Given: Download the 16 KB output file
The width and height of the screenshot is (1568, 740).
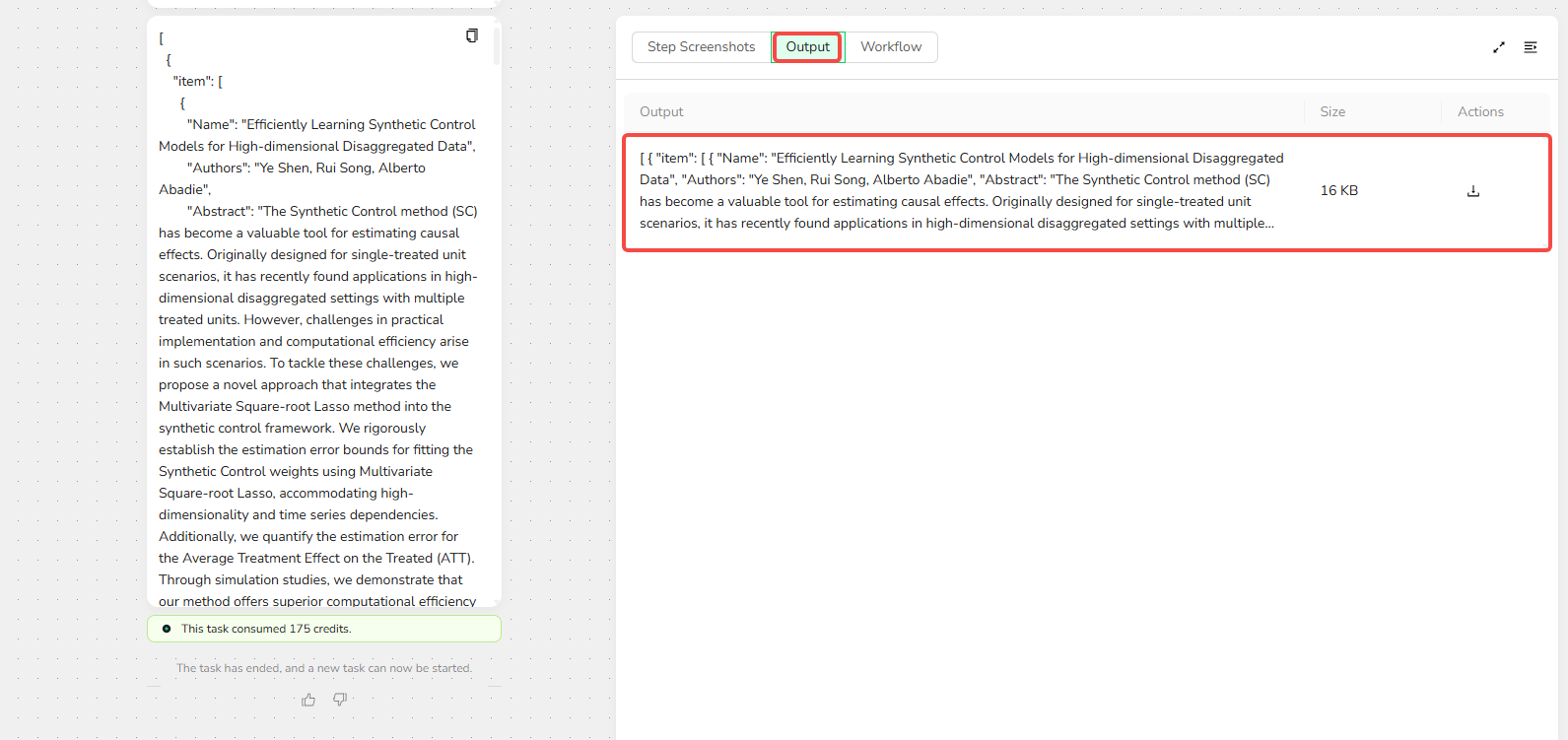Looking at the screenshot, I should (1472, 191).
